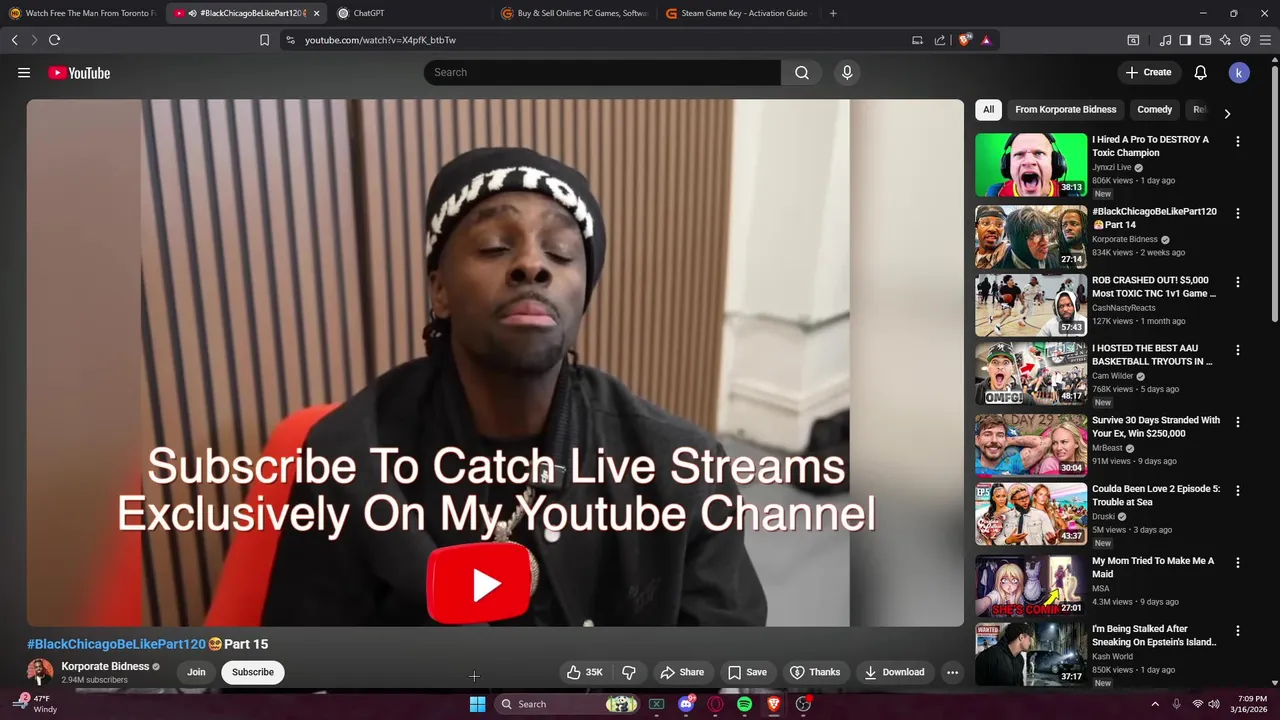Play the video with red play button
Viewport: 1280px width, 720px height.
(x=479, y=584)
